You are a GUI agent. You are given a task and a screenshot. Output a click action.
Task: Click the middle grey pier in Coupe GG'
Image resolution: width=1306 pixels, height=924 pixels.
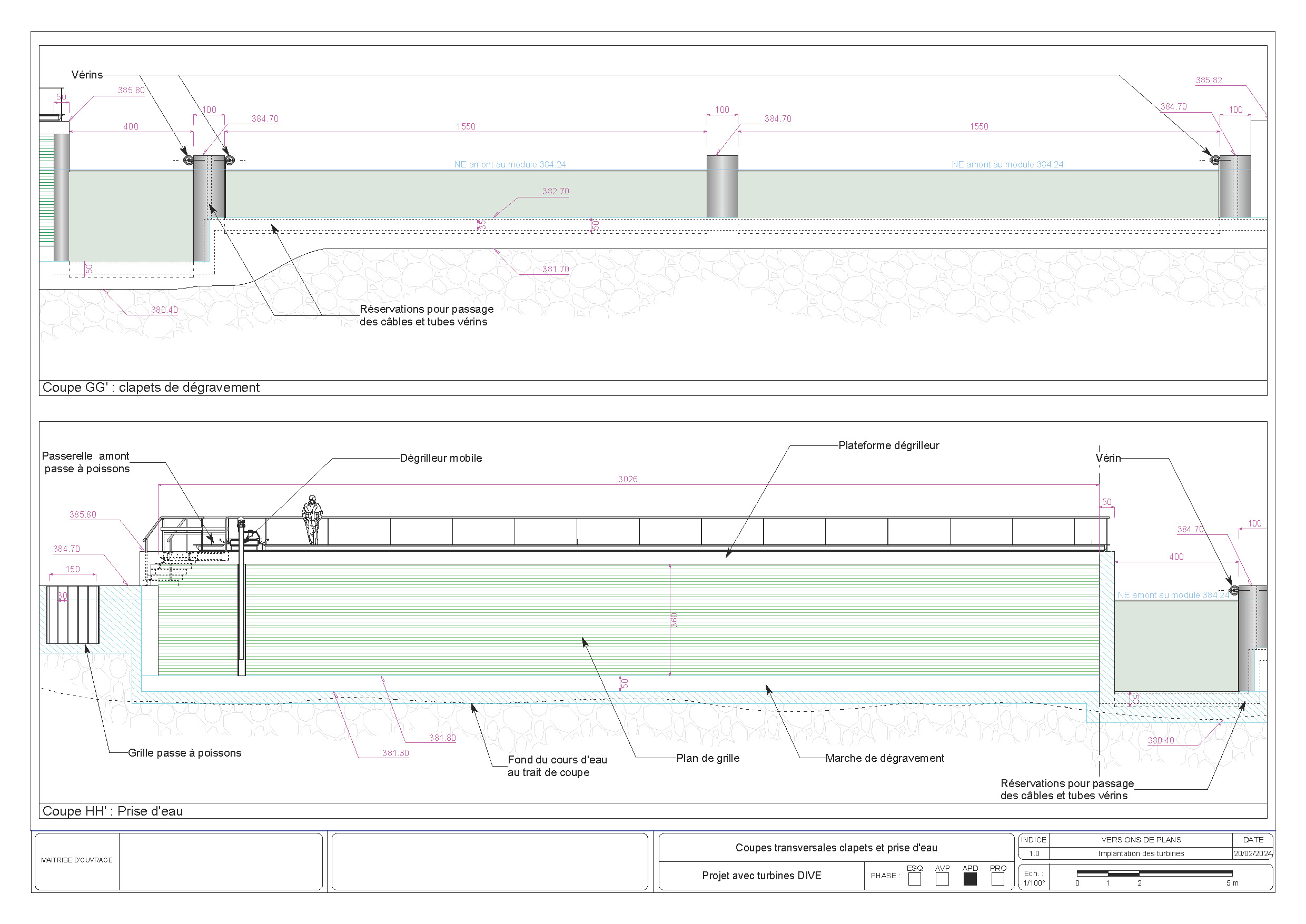pyautogui.click(x=722, y=186)
